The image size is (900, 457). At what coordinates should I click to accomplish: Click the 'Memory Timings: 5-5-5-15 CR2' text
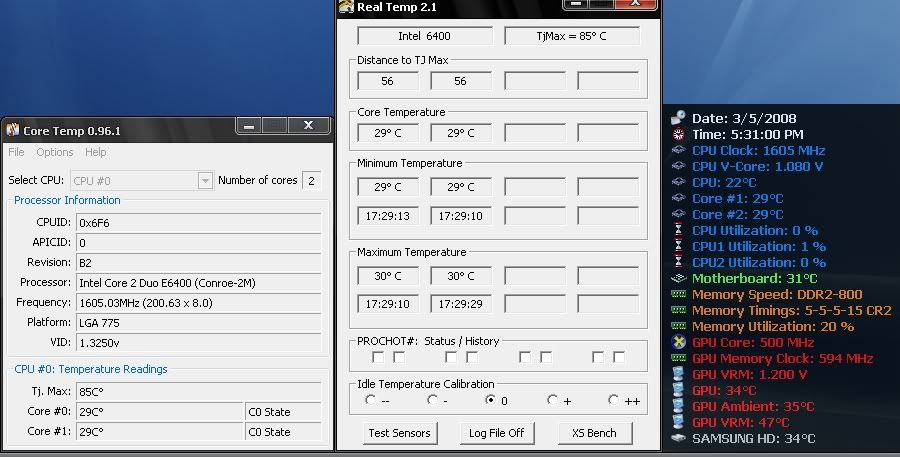(x=792, y=311)
